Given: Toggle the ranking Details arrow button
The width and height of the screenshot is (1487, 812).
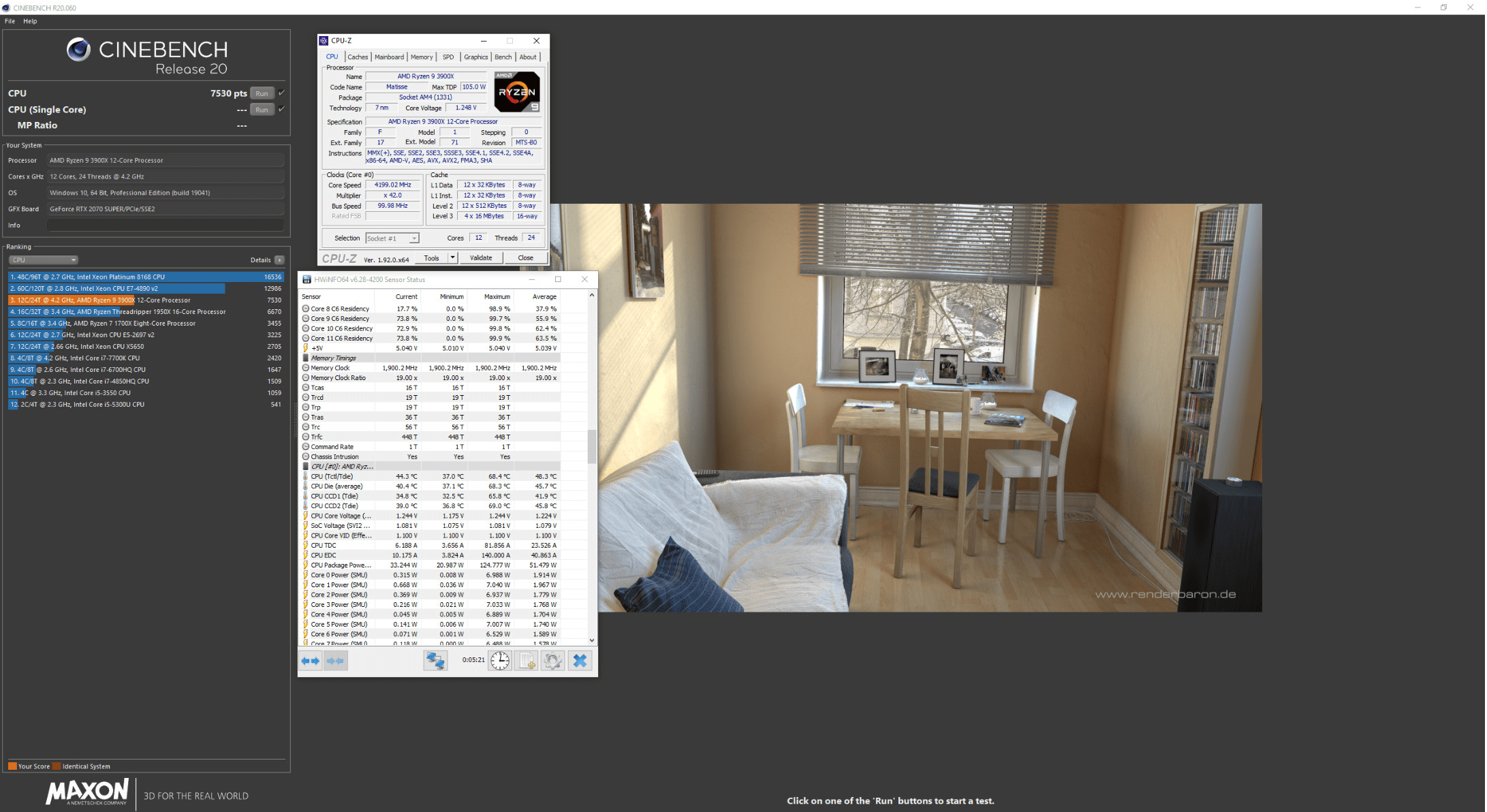Looking at the screenshot, I should pos(279,260).
